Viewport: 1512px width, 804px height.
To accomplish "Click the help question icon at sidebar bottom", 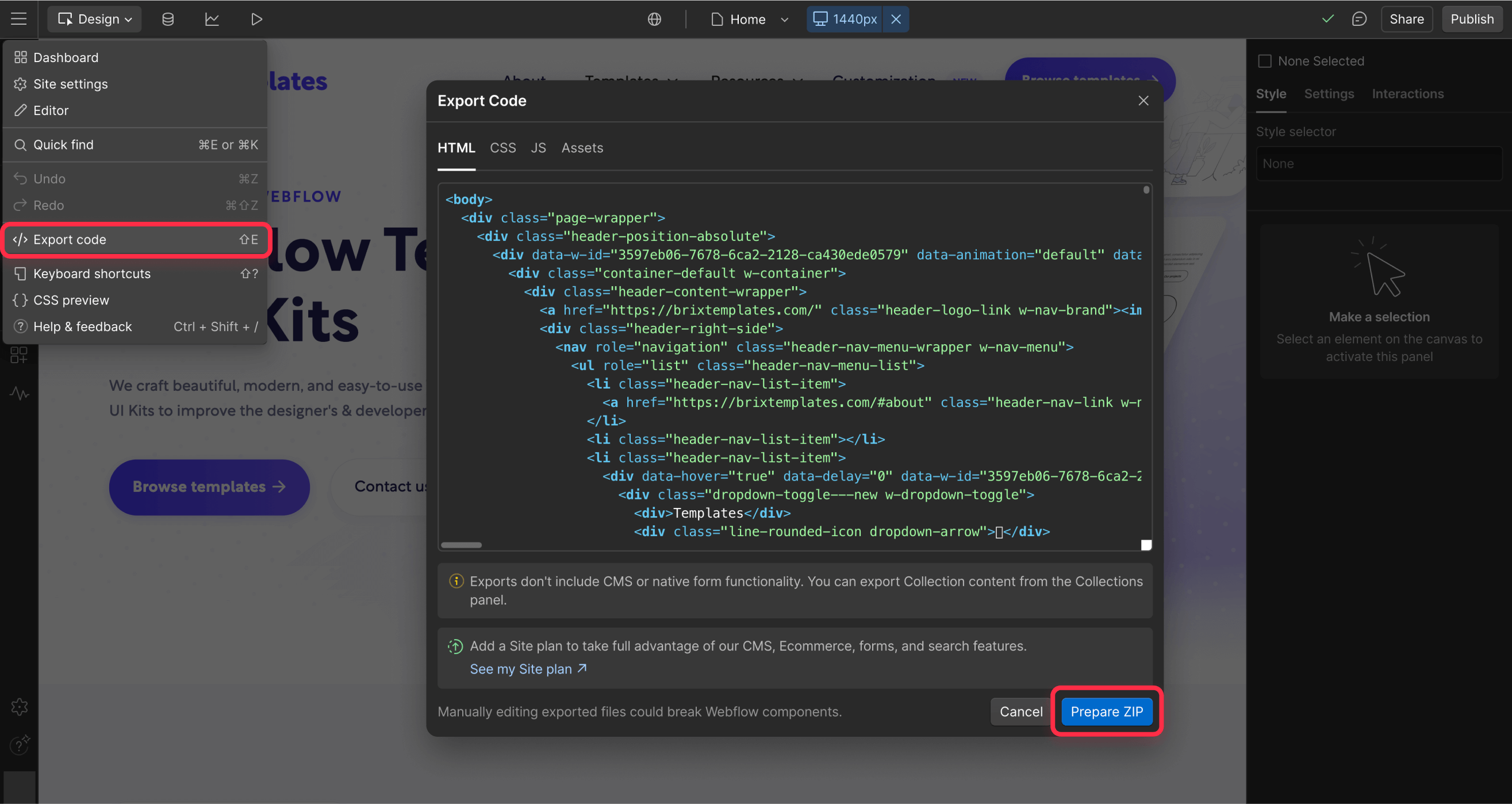I will [x=20, y=744].
